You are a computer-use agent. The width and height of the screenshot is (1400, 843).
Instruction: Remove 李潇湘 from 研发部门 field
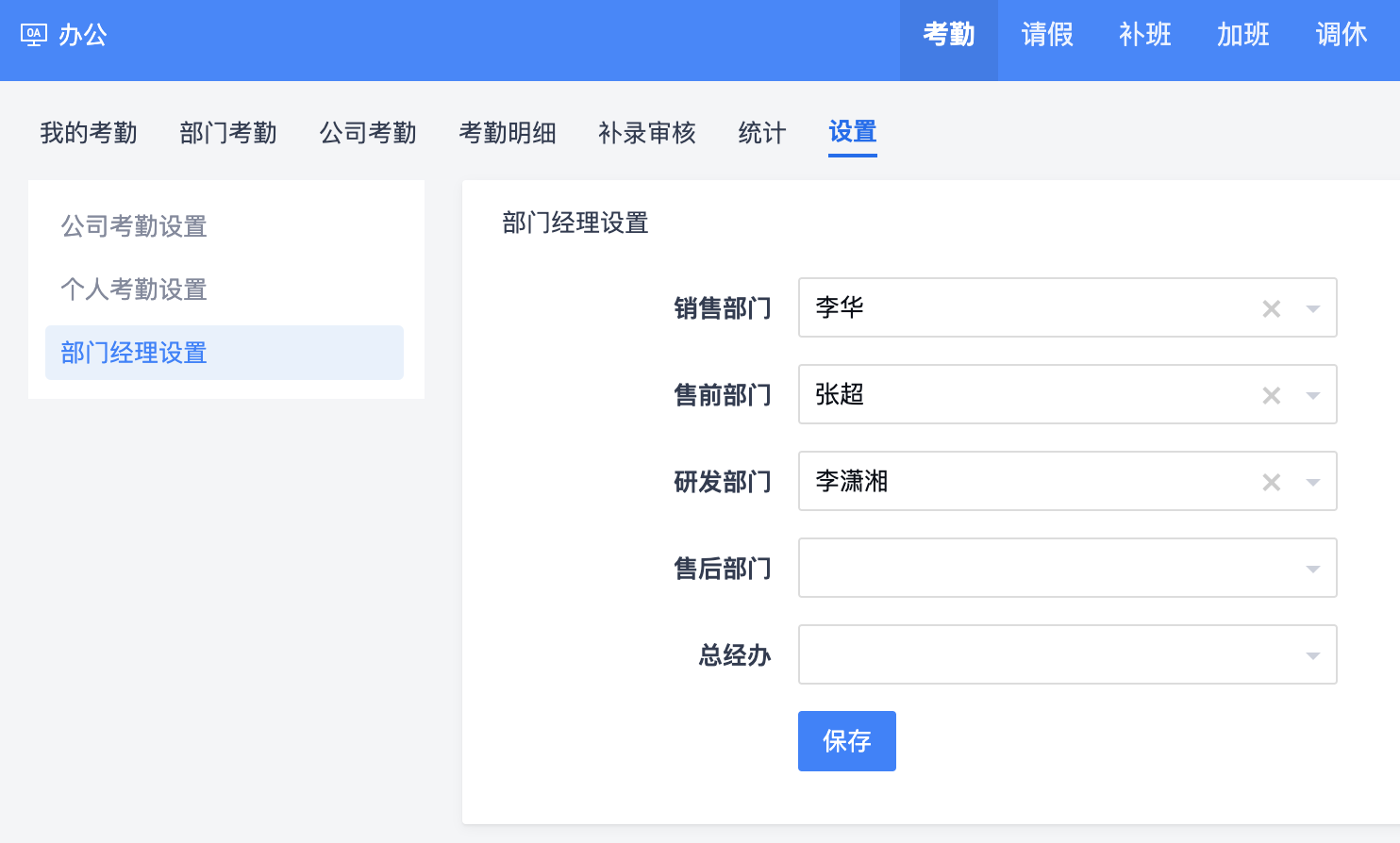tap(1272, 482)
